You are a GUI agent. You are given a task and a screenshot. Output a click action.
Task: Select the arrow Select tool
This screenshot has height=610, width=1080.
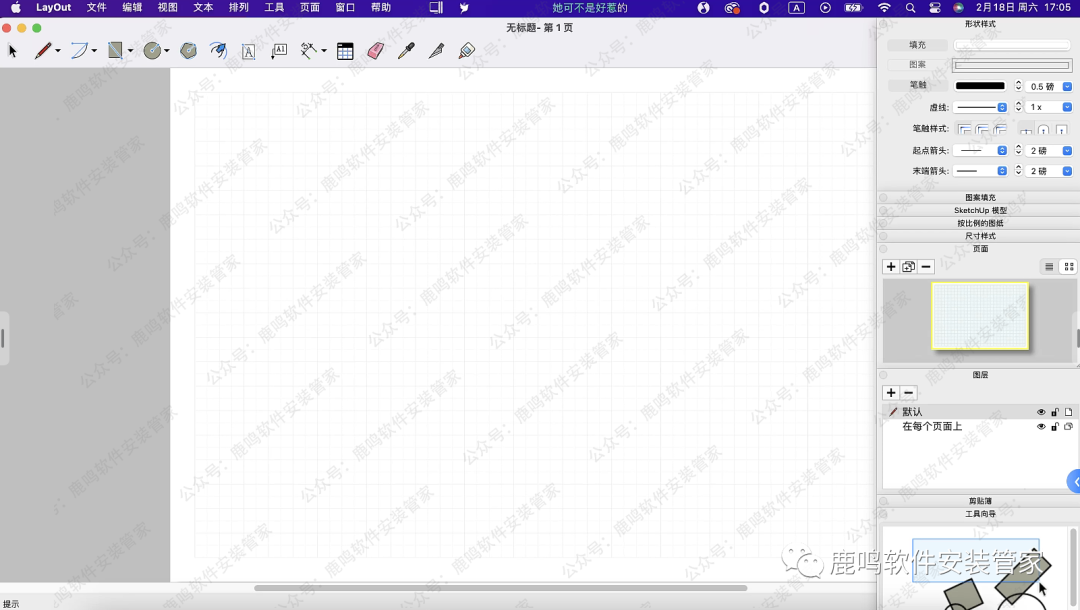coord(13,51)
